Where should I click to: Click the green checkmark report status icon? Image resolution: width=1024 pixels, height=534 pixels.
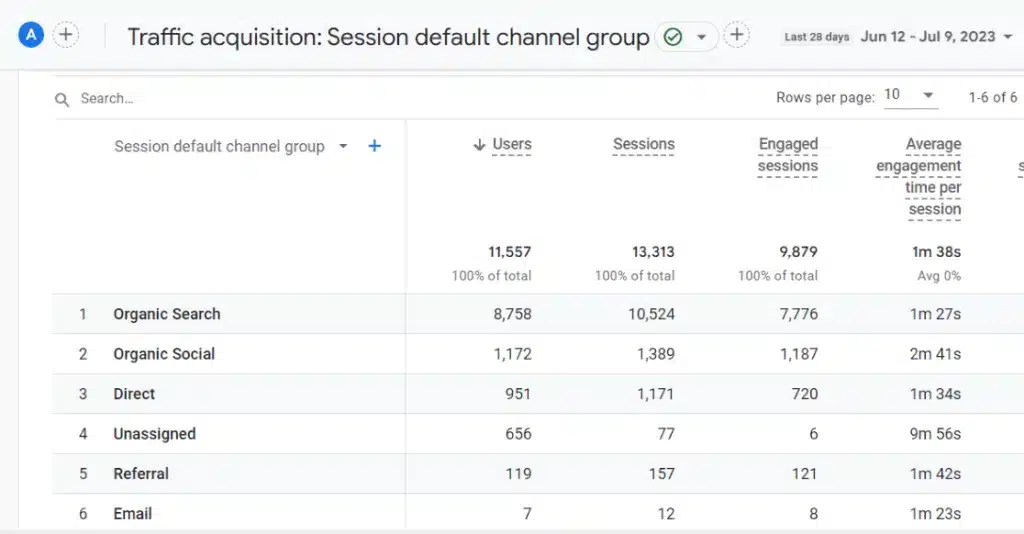pos(673,37)
